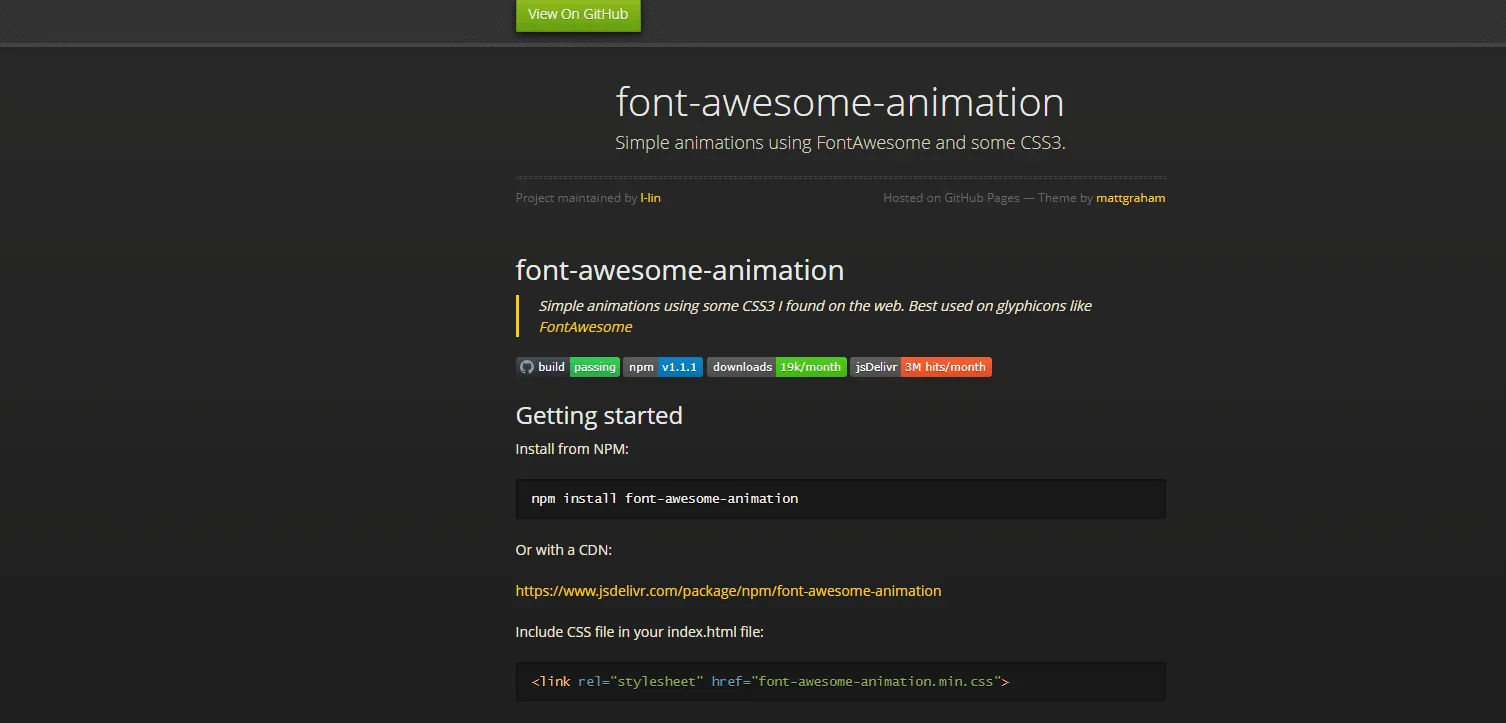
Task: Open the jsdelivr CDN package link
Action: [x=728, y=591]
